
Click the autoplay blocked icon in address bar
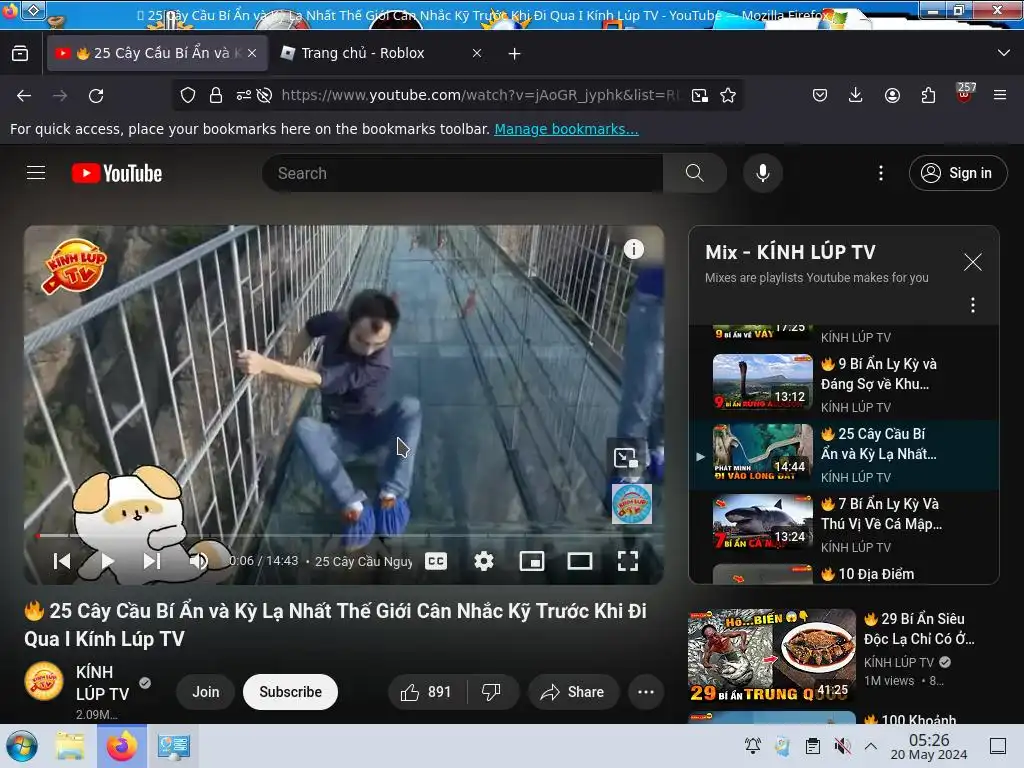264,95
